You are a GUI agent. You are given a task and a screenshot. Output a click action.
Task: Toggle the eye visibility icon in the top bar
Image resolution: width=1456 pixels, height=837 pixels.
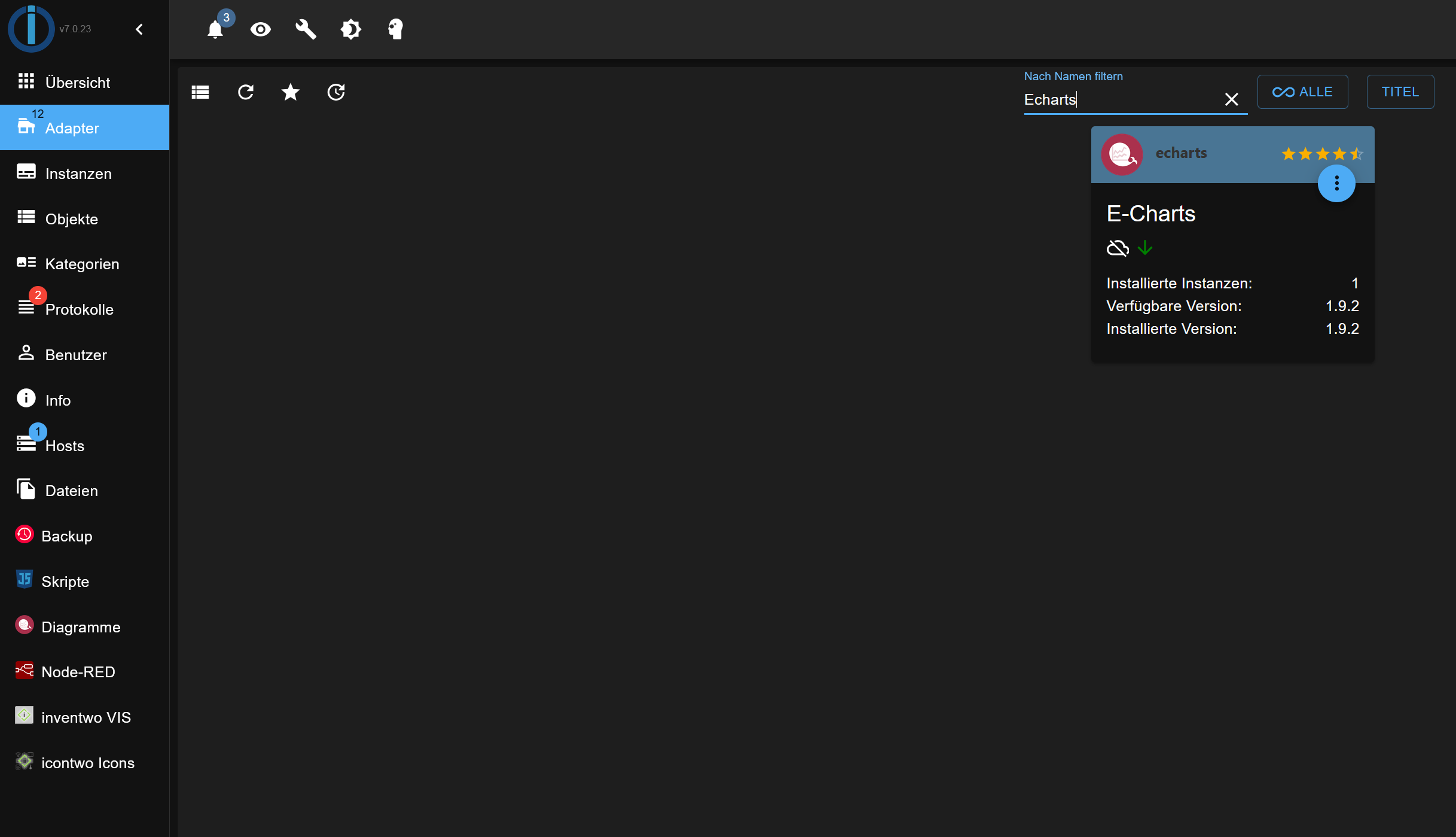click(x=261, y=29)
